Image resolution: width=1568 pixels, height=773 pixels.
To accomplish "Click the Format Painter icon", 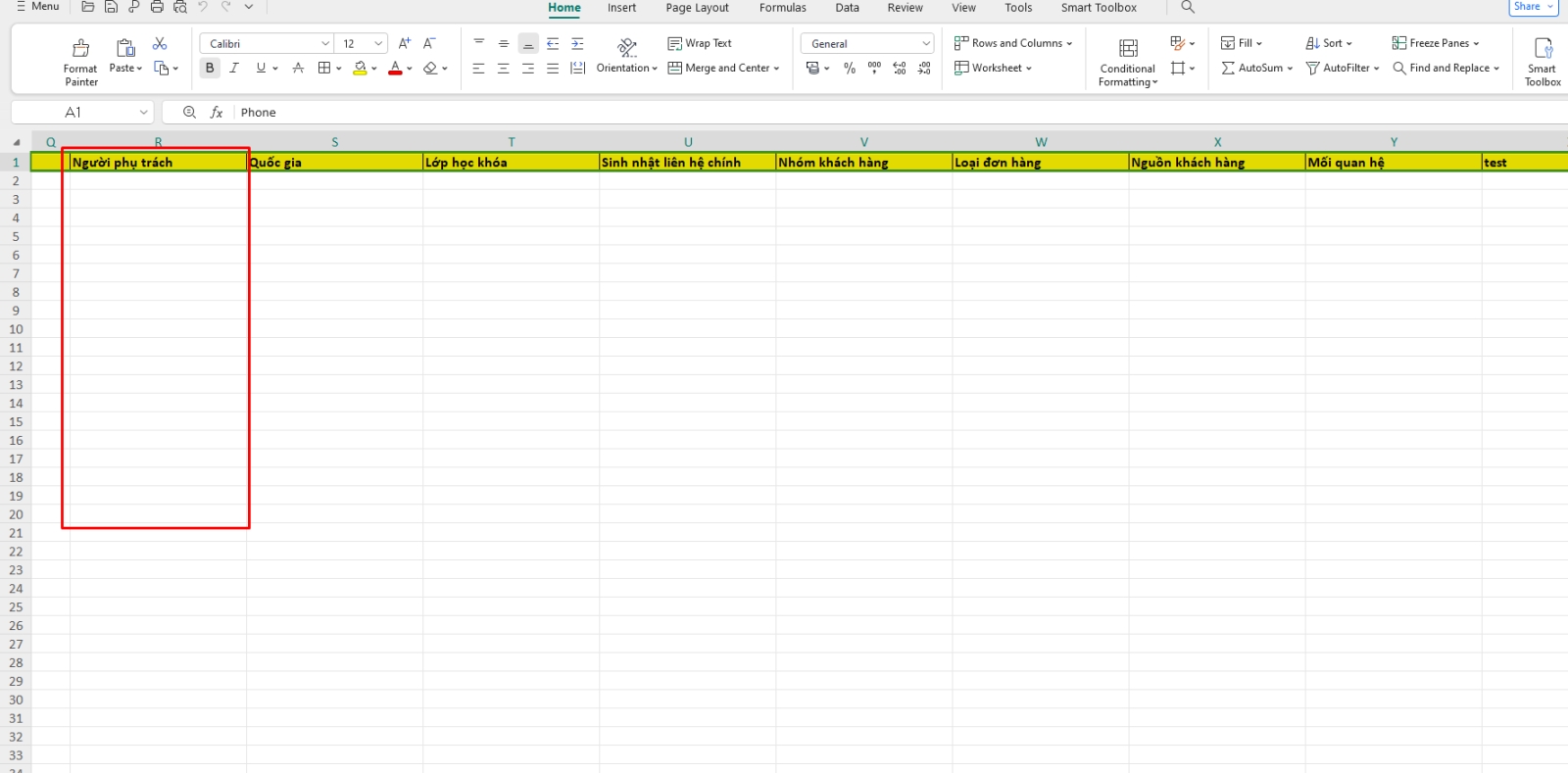I will 80,49.
